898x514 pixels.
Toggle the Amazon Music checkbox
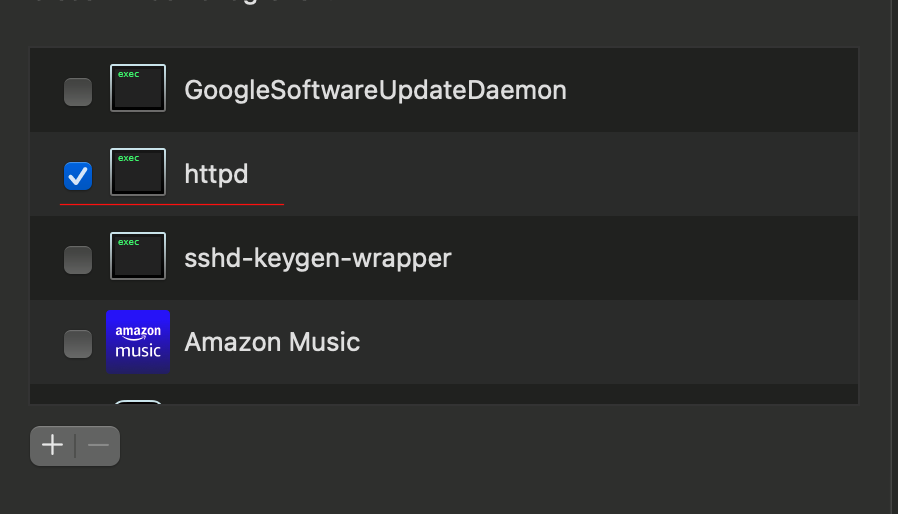pos(78,344)
